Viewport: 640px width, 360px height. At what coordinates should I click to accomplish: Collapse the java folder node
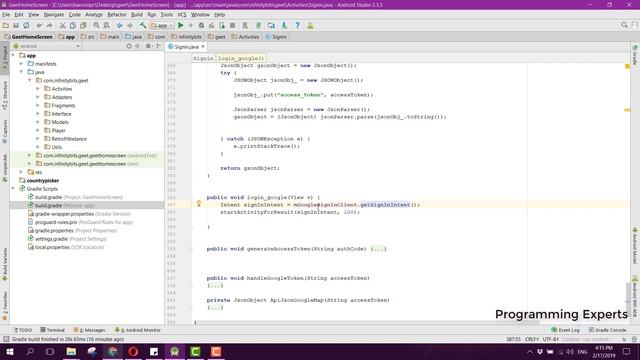click(x=22, y=72)
